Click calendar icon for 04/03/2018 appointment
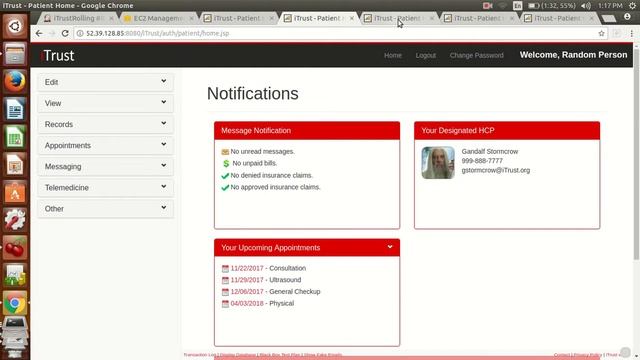The image size is (640, 360). pyautogui.click(x=225, y=304)
